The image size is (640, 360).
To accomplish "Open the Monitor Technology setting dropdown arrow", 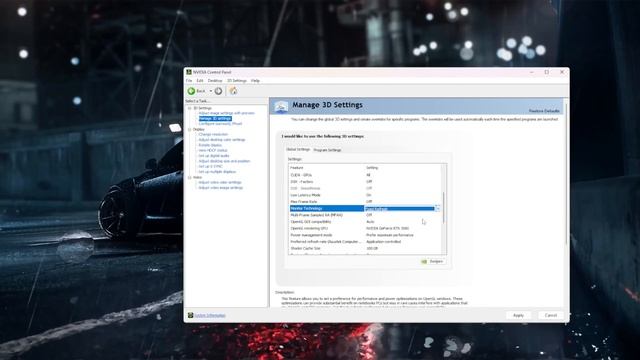I will click(x=438, y=208).
